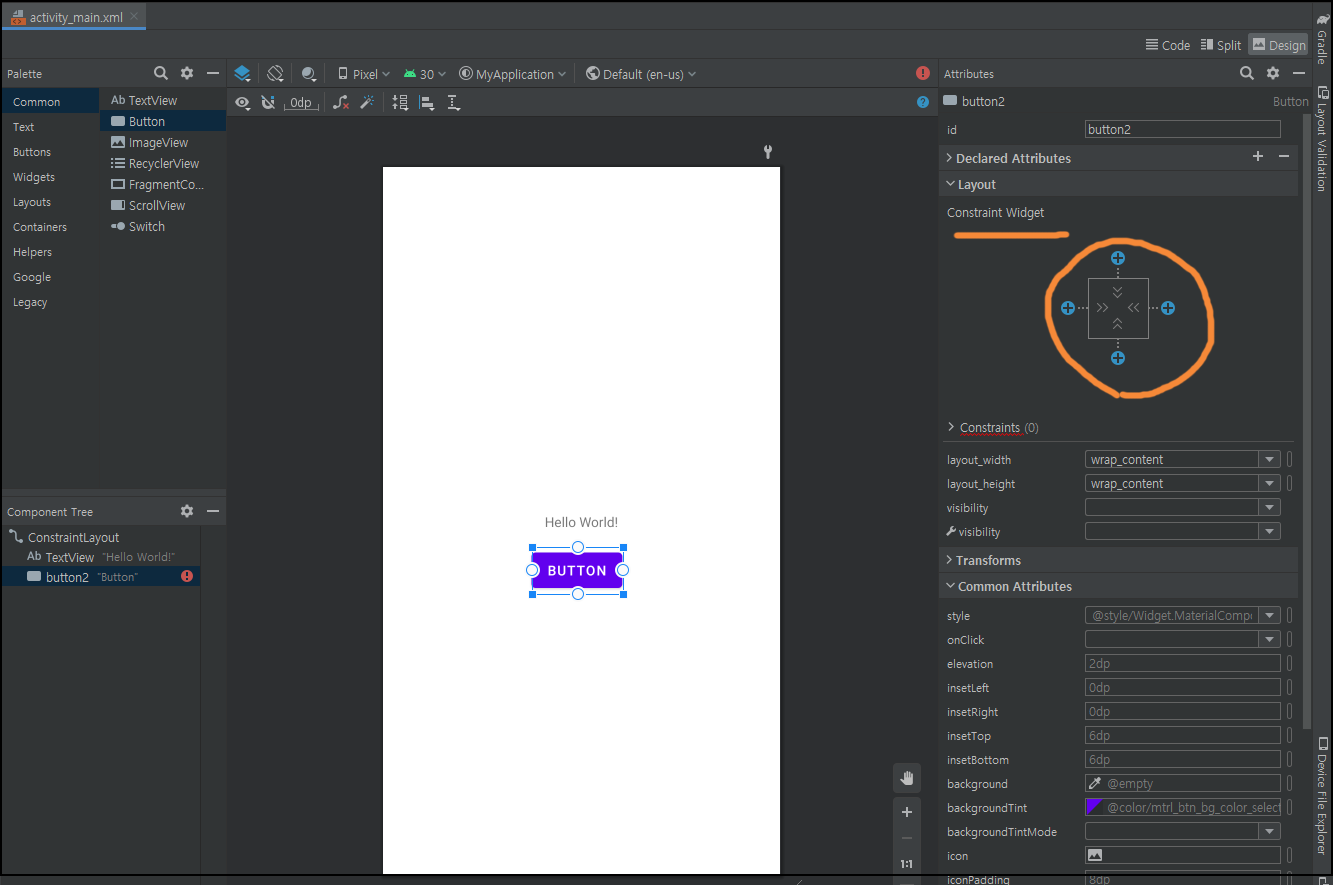Viewport: 1333px width, 885px height.
Task: Open the Default (en-us) locale dropdown
Action: point(641,74)
